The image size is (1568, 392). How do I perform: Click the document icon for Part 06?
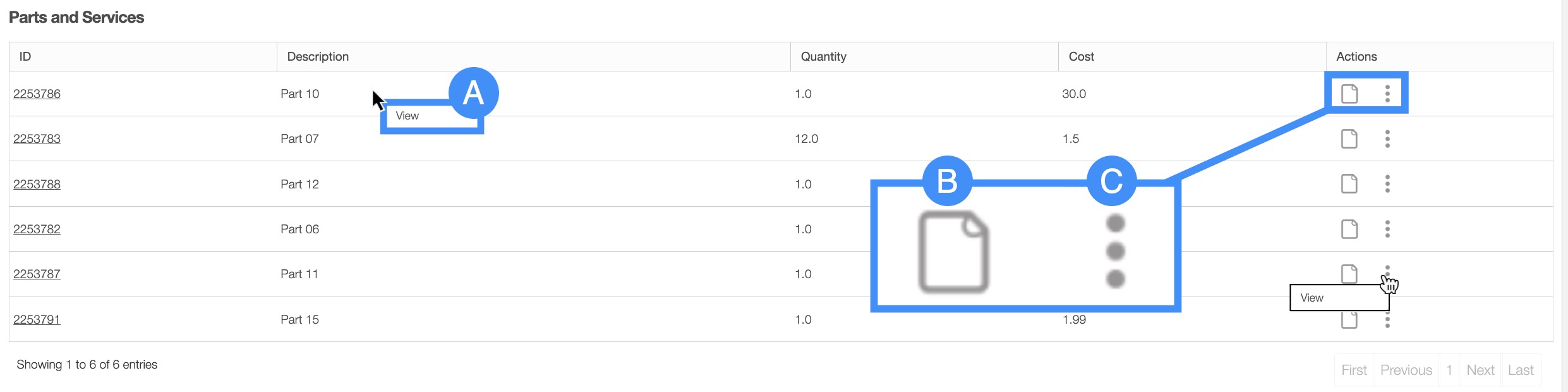coord(1349,229)
